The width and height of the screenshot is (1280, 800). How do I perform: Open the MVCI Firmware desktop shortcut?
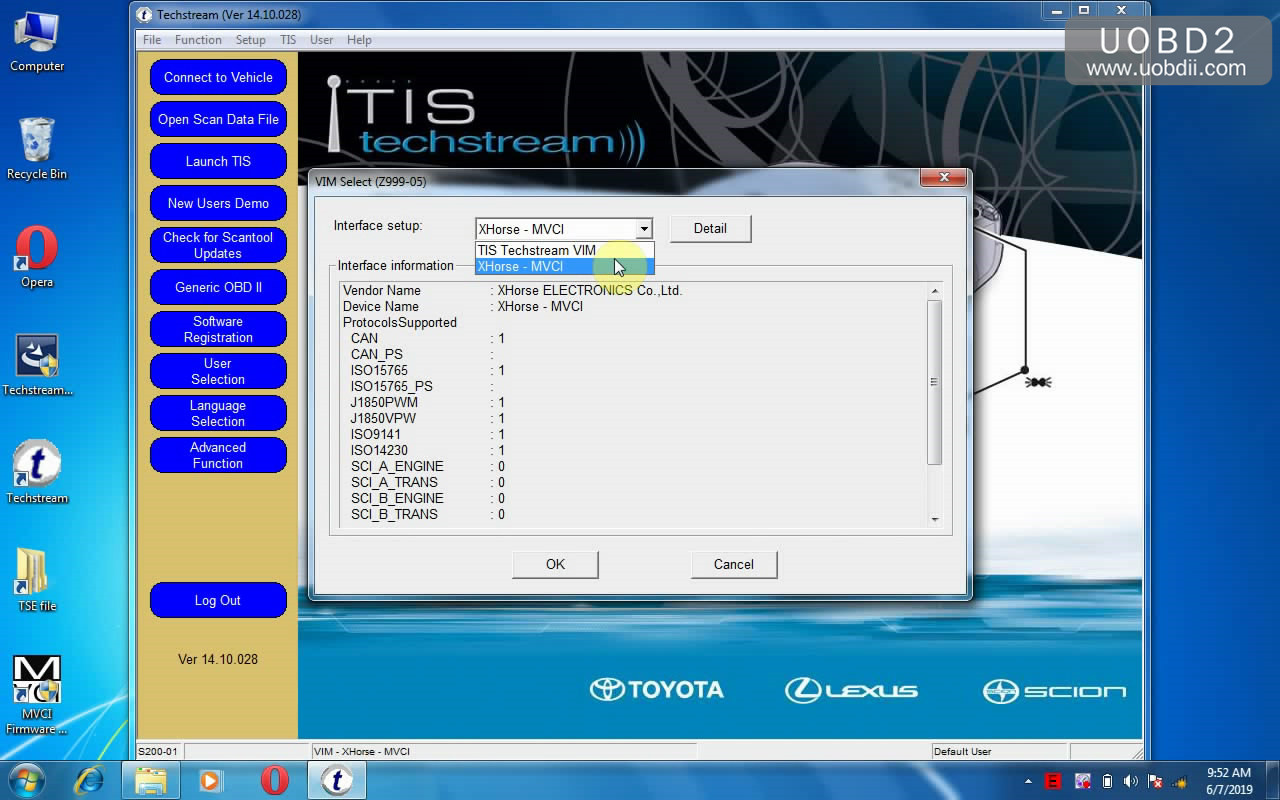37,695
